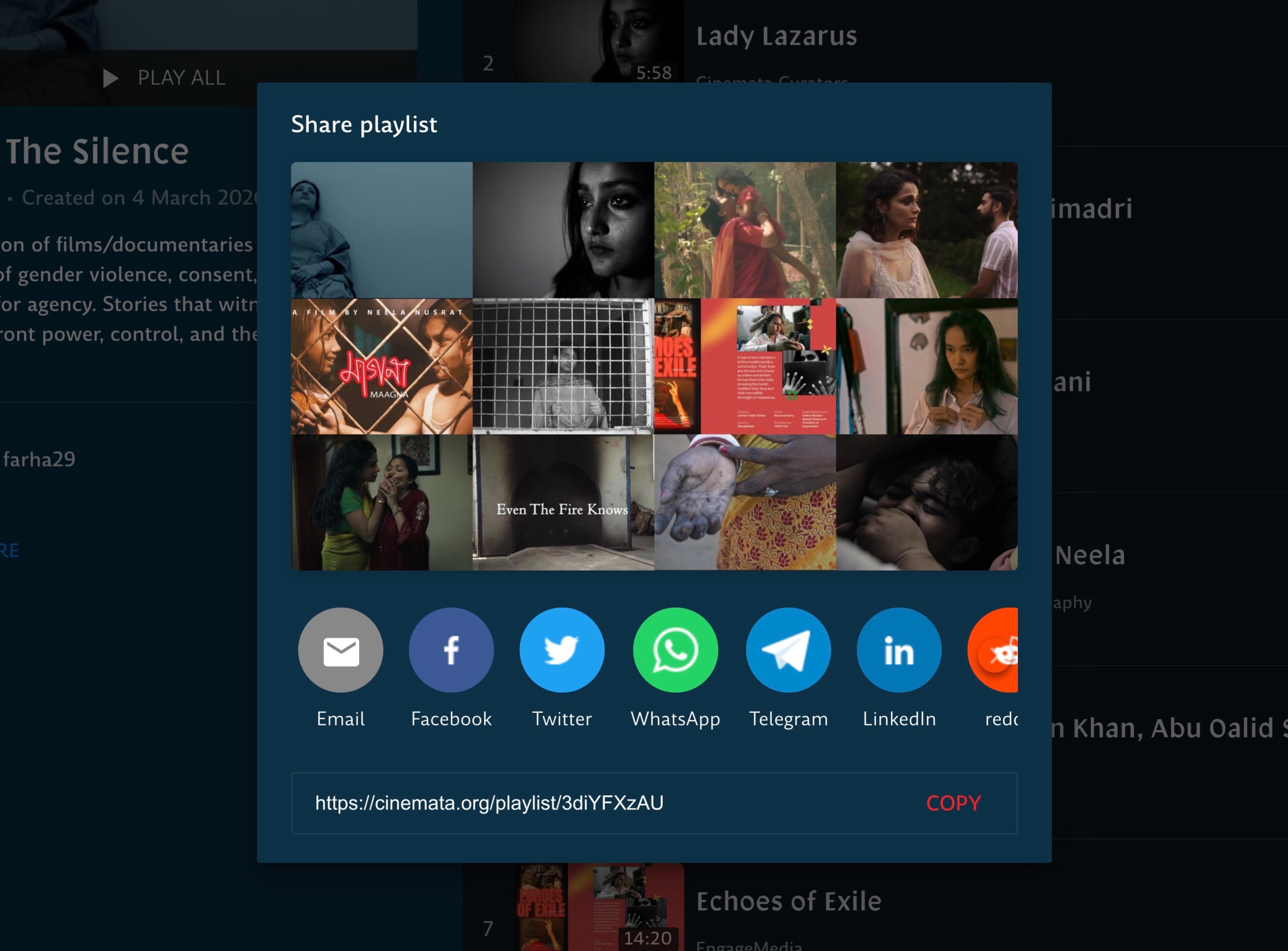Share playlist on Facebook
This screenshot has height=951, width=1288.
point(451,650)
